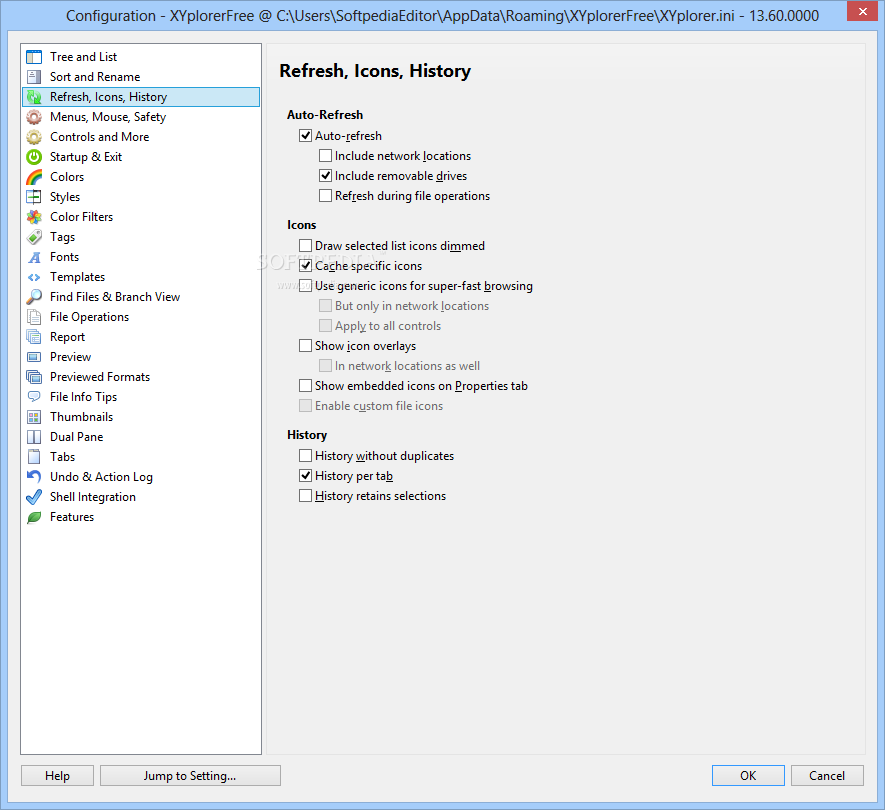Click the File Operations documents icon

(x=34, y=317)
